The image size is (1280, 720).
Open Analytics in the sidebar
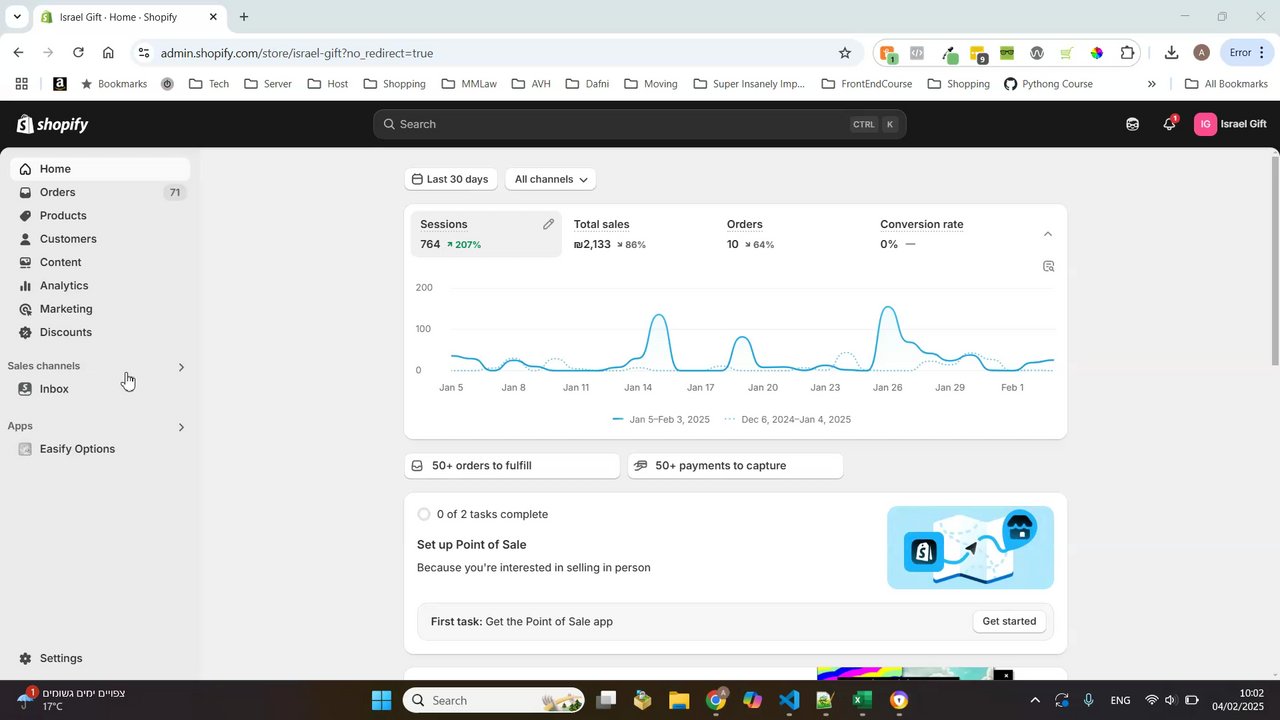click(x=100, y=285)
